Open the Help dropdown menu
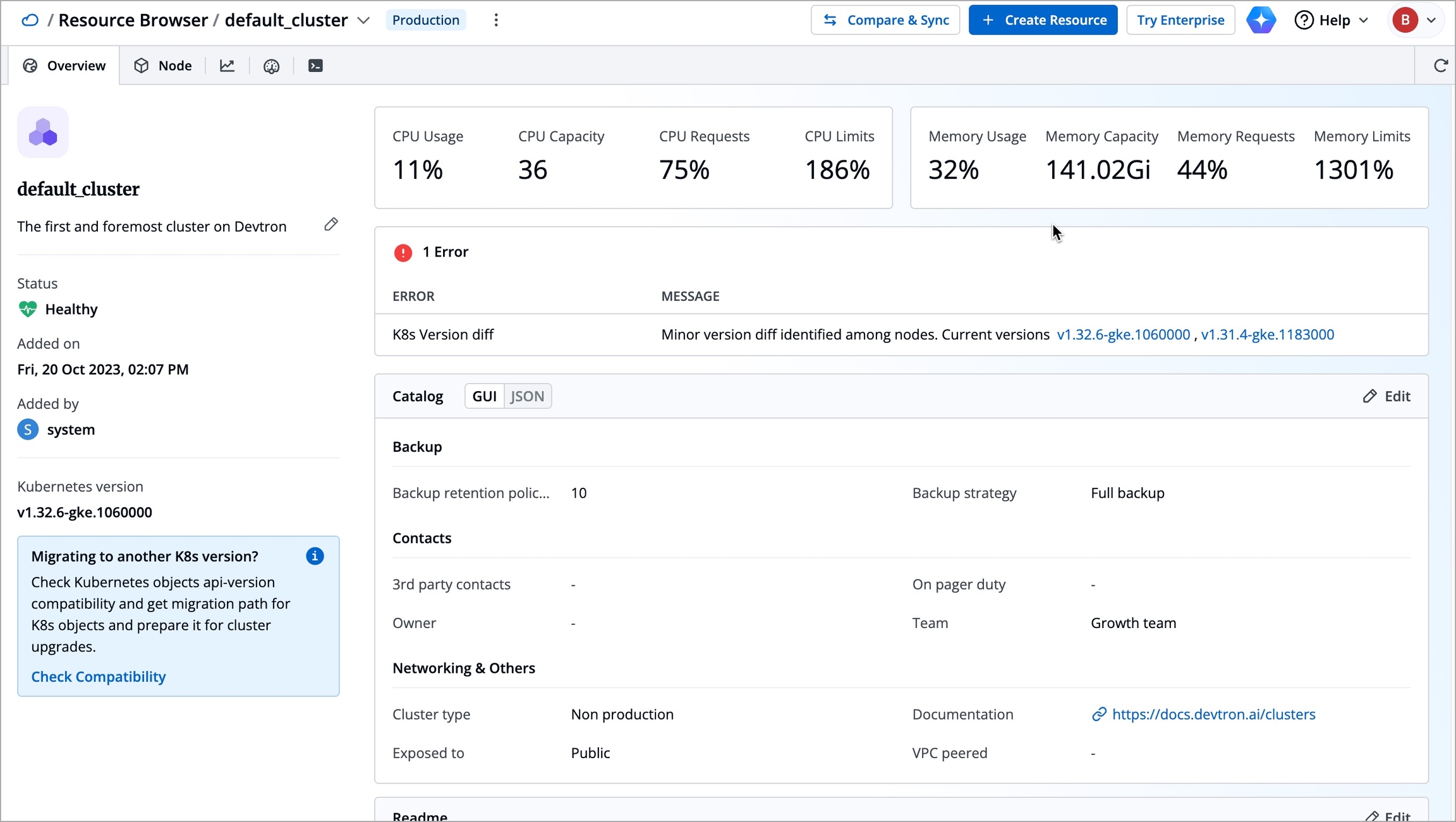The height and width of the screenshot is (822, 1456). click(x=1332, y=20)
